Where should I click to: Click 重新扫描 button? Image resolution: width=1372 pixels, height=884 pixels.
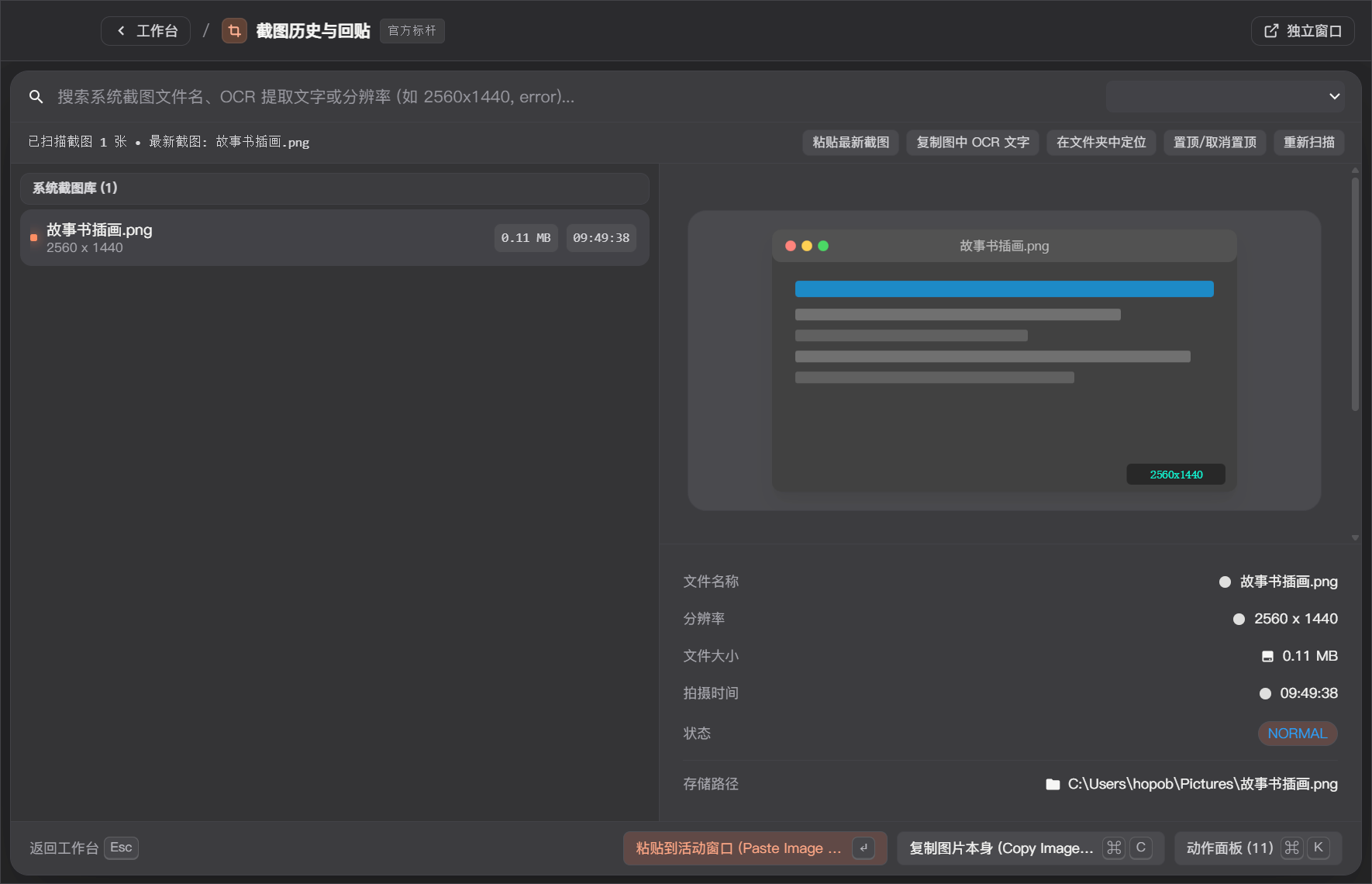point(1308,143)
